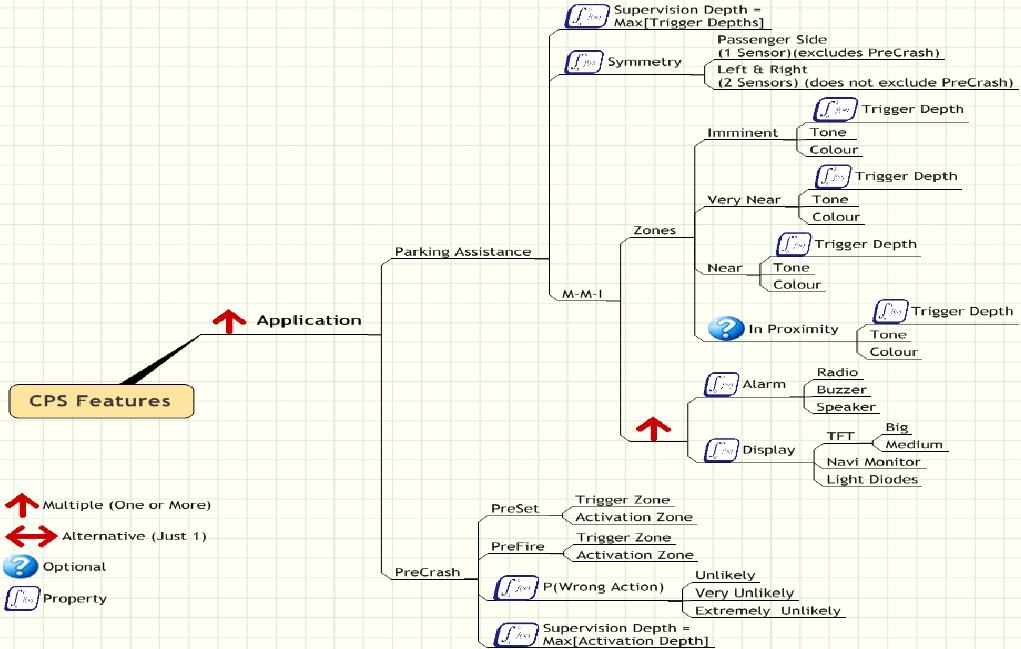Click the Zones node
1021x649 pixels.
654,230
